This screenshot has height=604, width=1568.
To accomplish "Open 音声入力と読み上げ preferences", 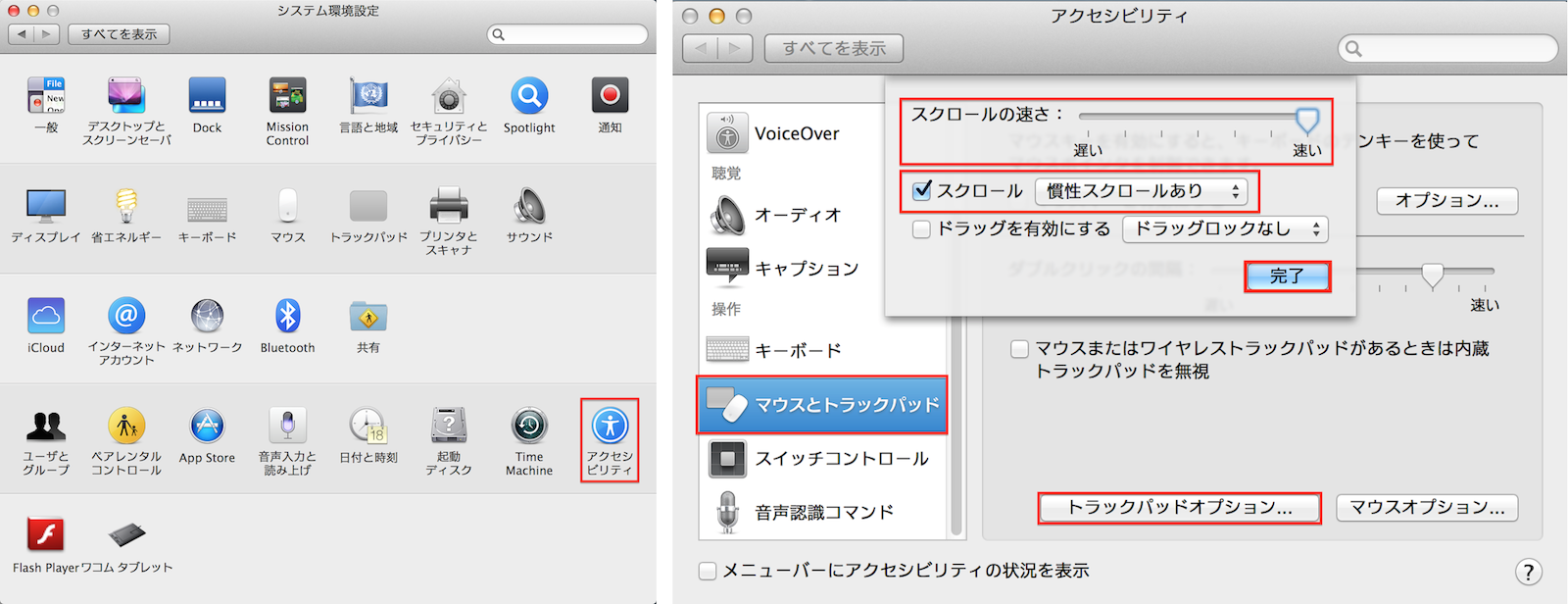I will coord(287,426).
